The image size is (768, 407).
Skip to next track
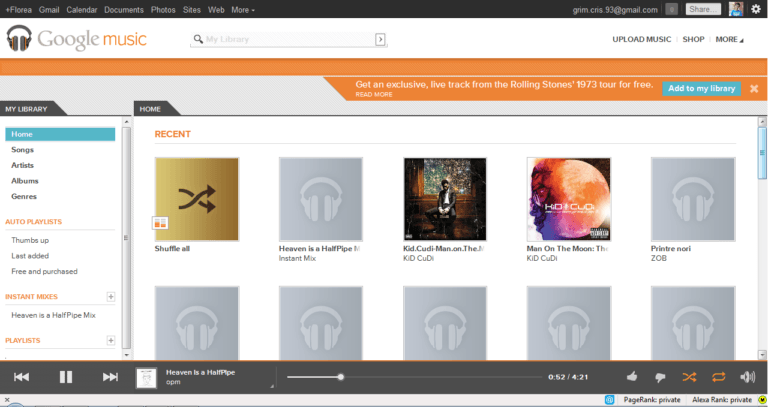click(x=110, y=377)
